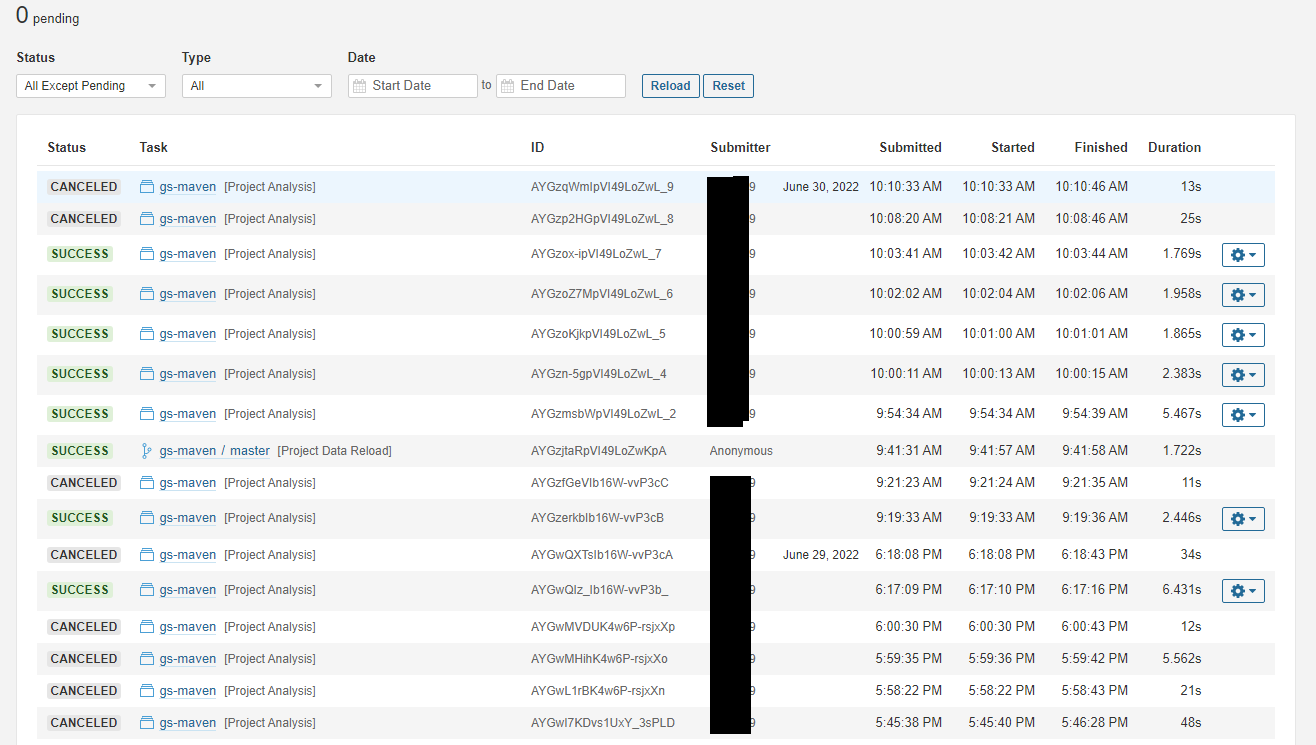The height and width of the screenshot is (745, 1316).
Task: Click the project icon in the 48s duration row
Action: click(x=147, y=723)
